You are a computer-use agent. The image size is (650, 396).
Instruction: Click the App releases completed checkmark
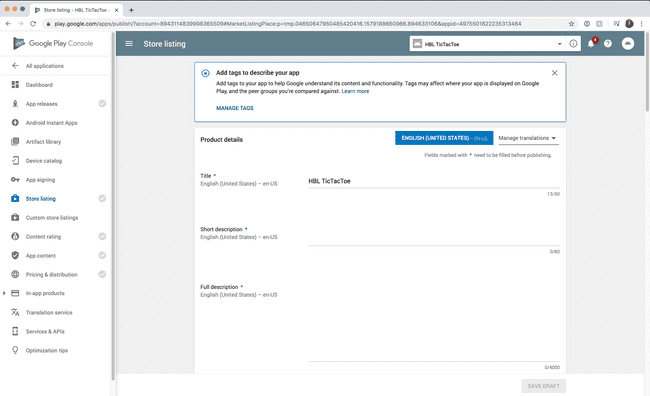[102, 104]
